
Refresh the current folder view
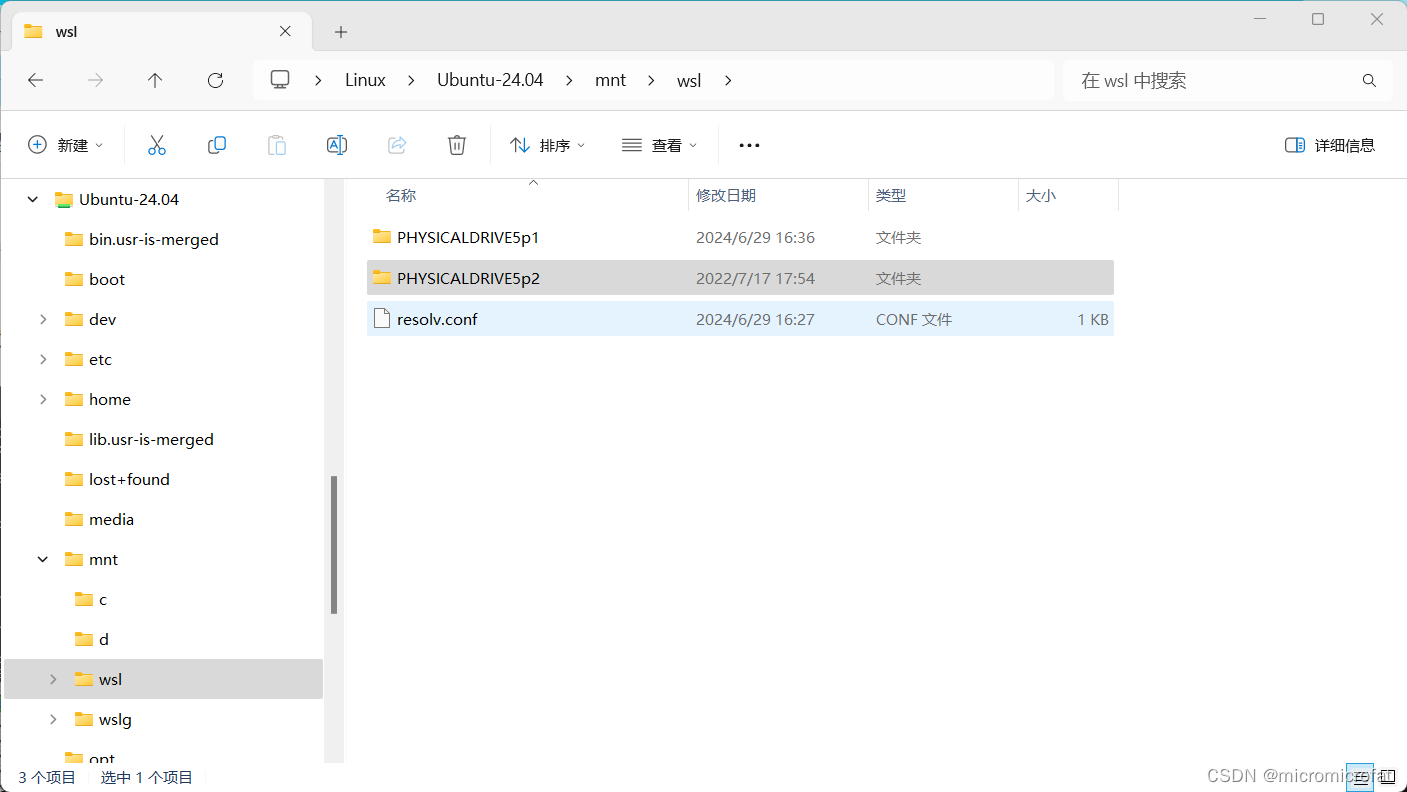pyautogui.click(x=215, y=80)
